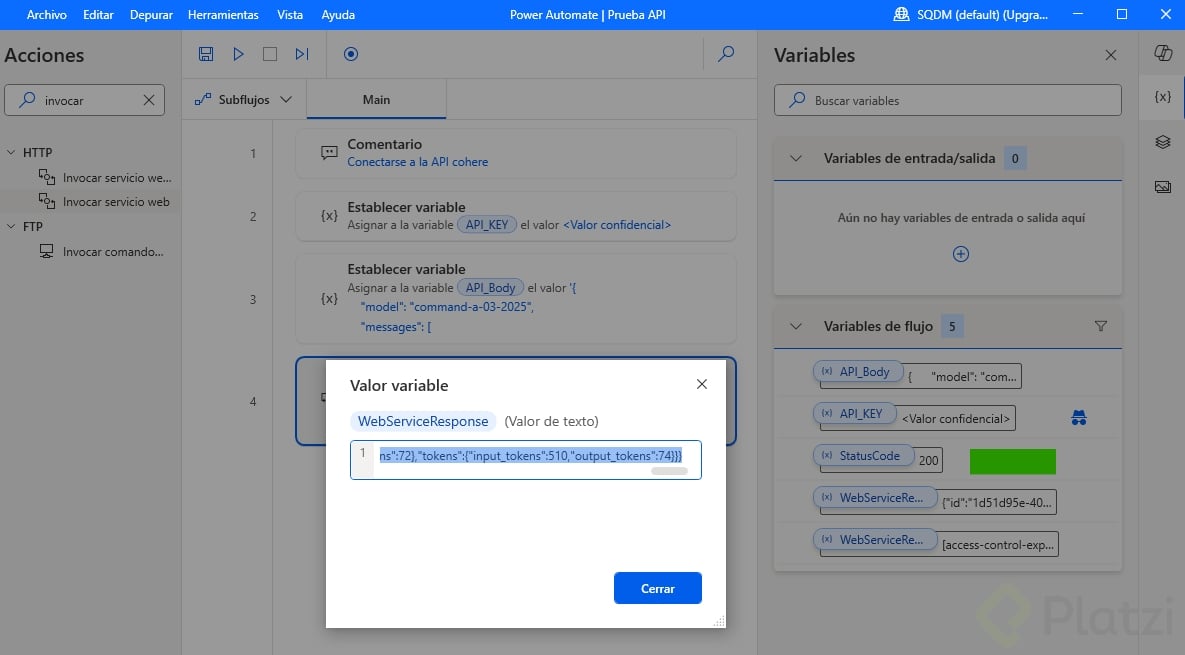Open the Herramientas menu
This screenshot has height=655, width=1185.
[x=223, y=14]
